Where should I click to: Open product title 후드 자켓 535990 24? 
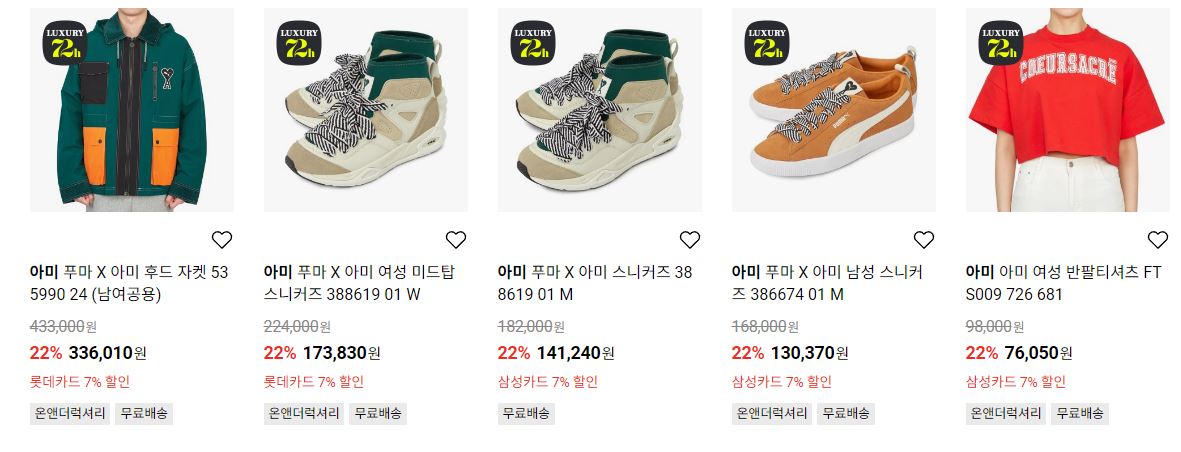(129, 283)
